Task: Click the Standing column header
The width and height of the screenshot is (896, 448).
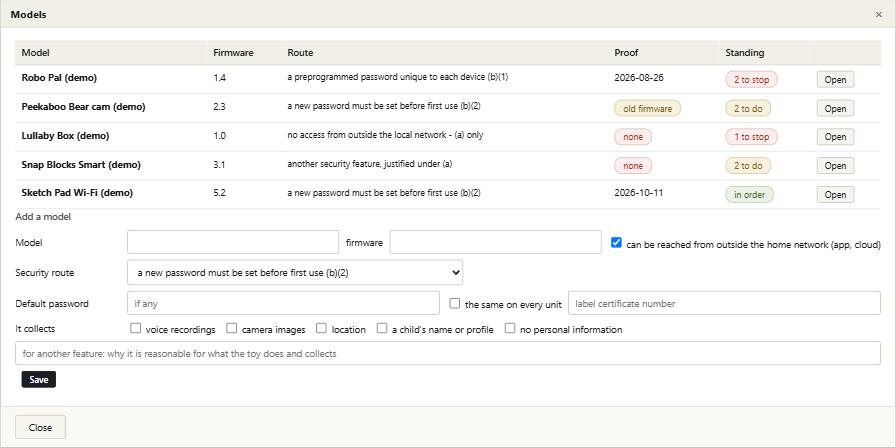Action: [745, 53]
